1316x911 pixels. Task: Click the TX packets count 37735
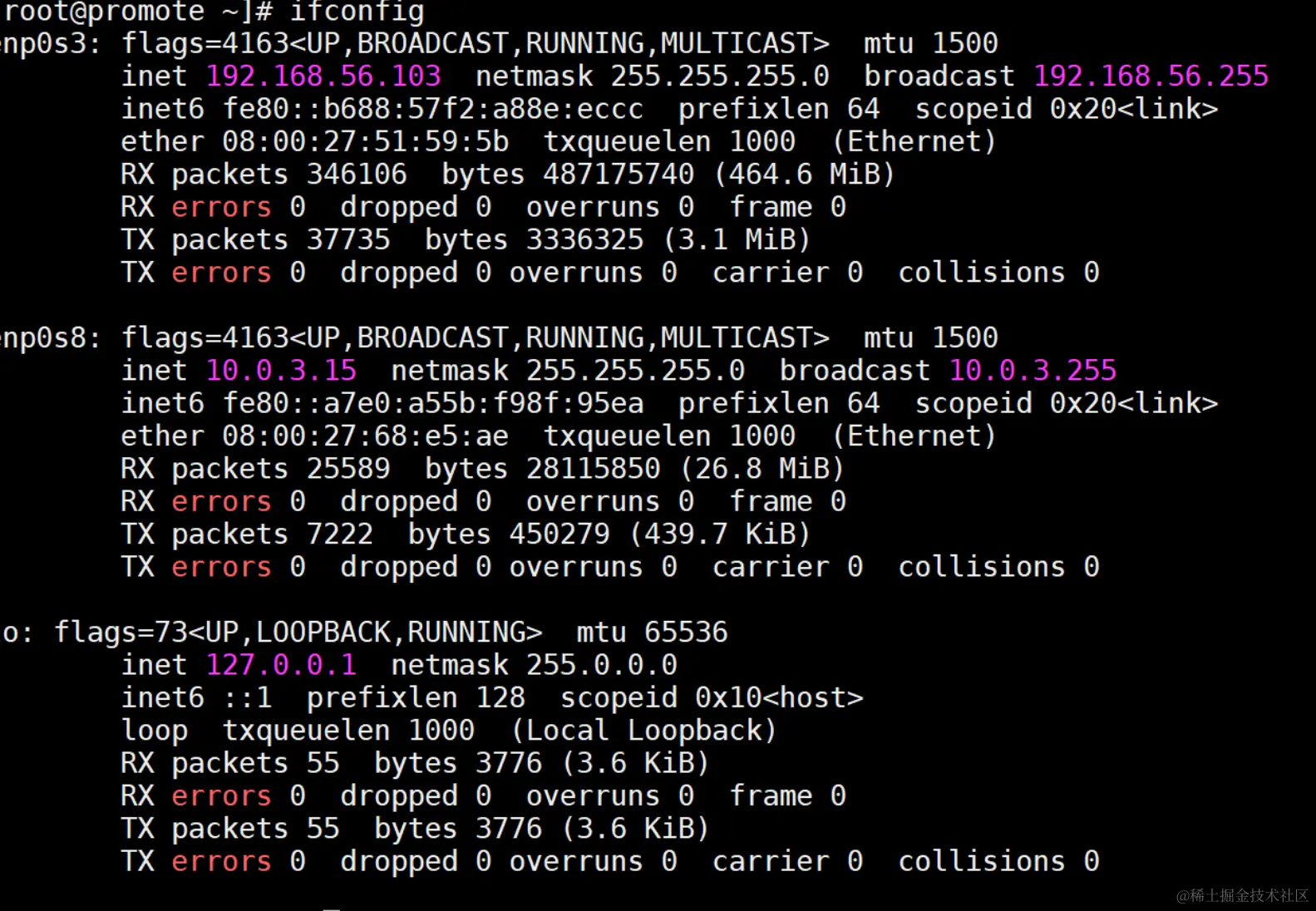point(348,239)
